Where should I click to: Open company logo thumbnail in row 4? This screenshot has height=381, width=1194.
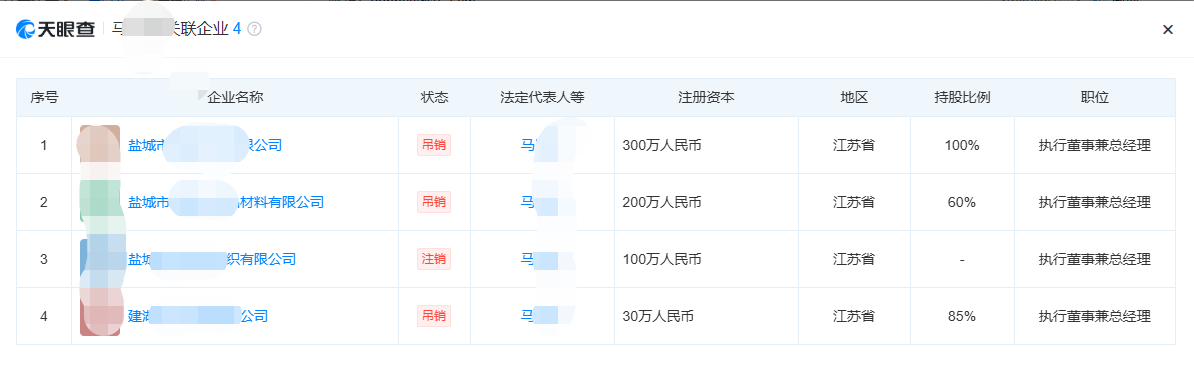point(100,316)
